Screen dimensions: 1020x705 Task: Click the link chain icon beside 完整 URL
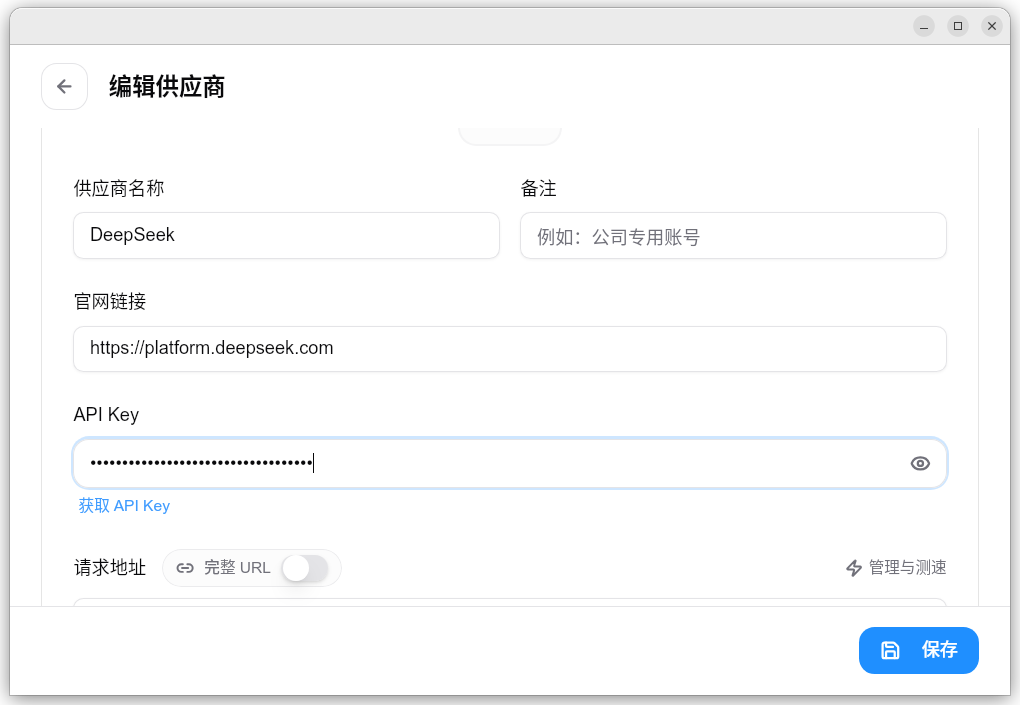tap(185, 568)
